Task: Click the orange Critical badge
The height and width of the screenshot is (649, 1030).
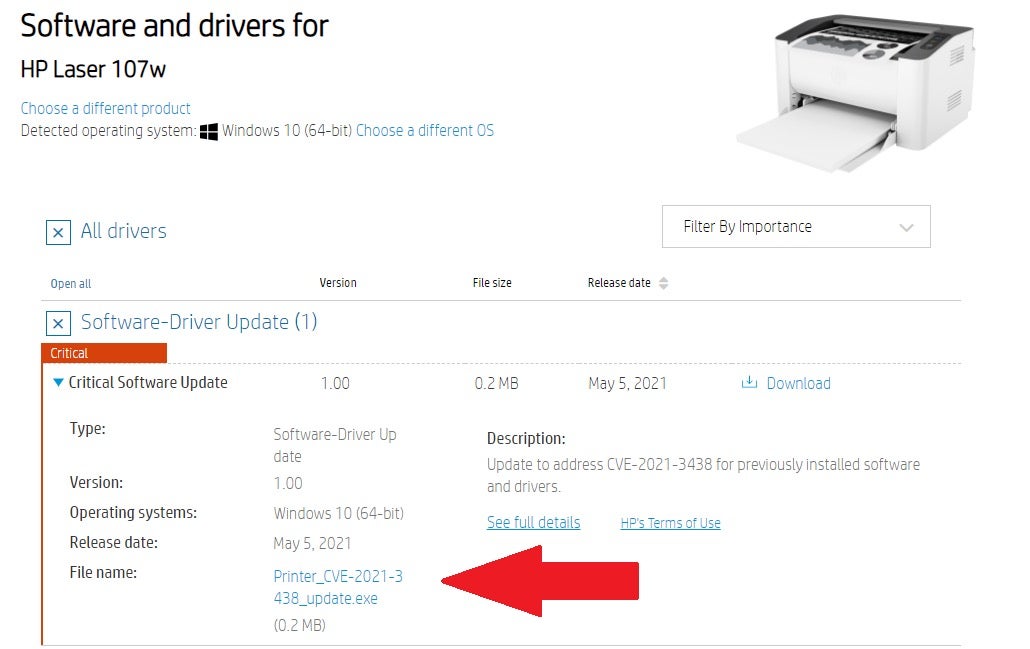Action: tap(104, 353)
